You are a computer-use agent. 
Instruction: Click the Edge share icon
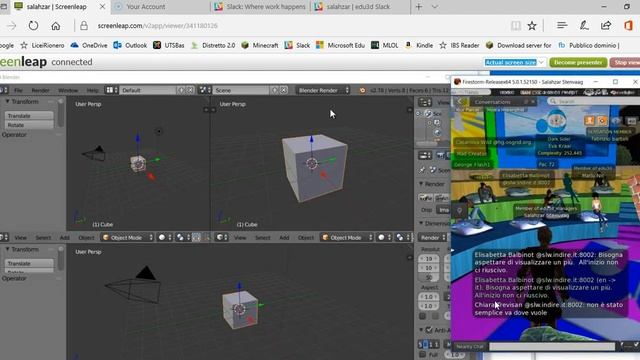606,25
